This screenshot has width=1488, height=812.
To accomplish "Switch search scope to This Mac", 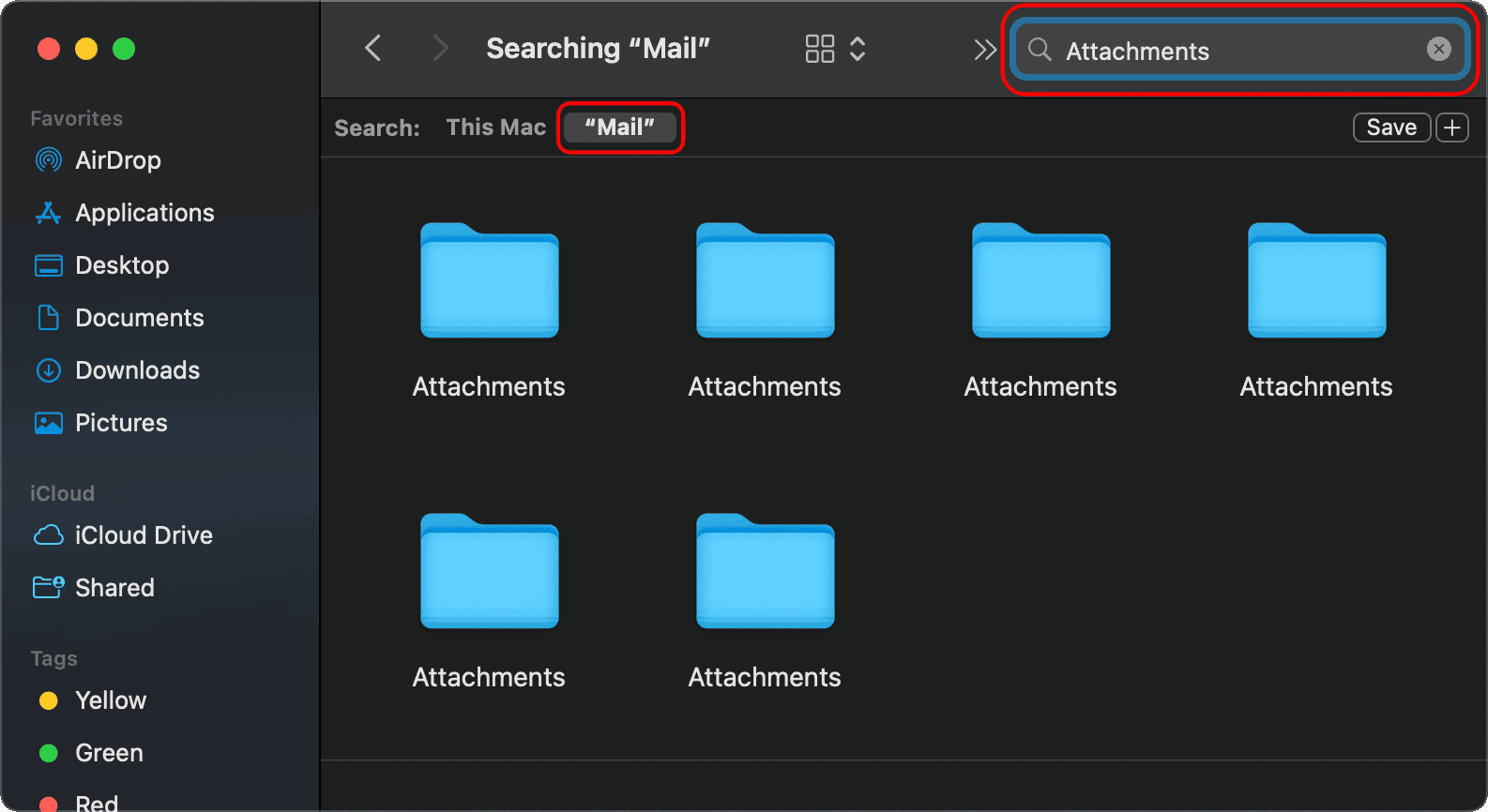I will click(495, 128).
